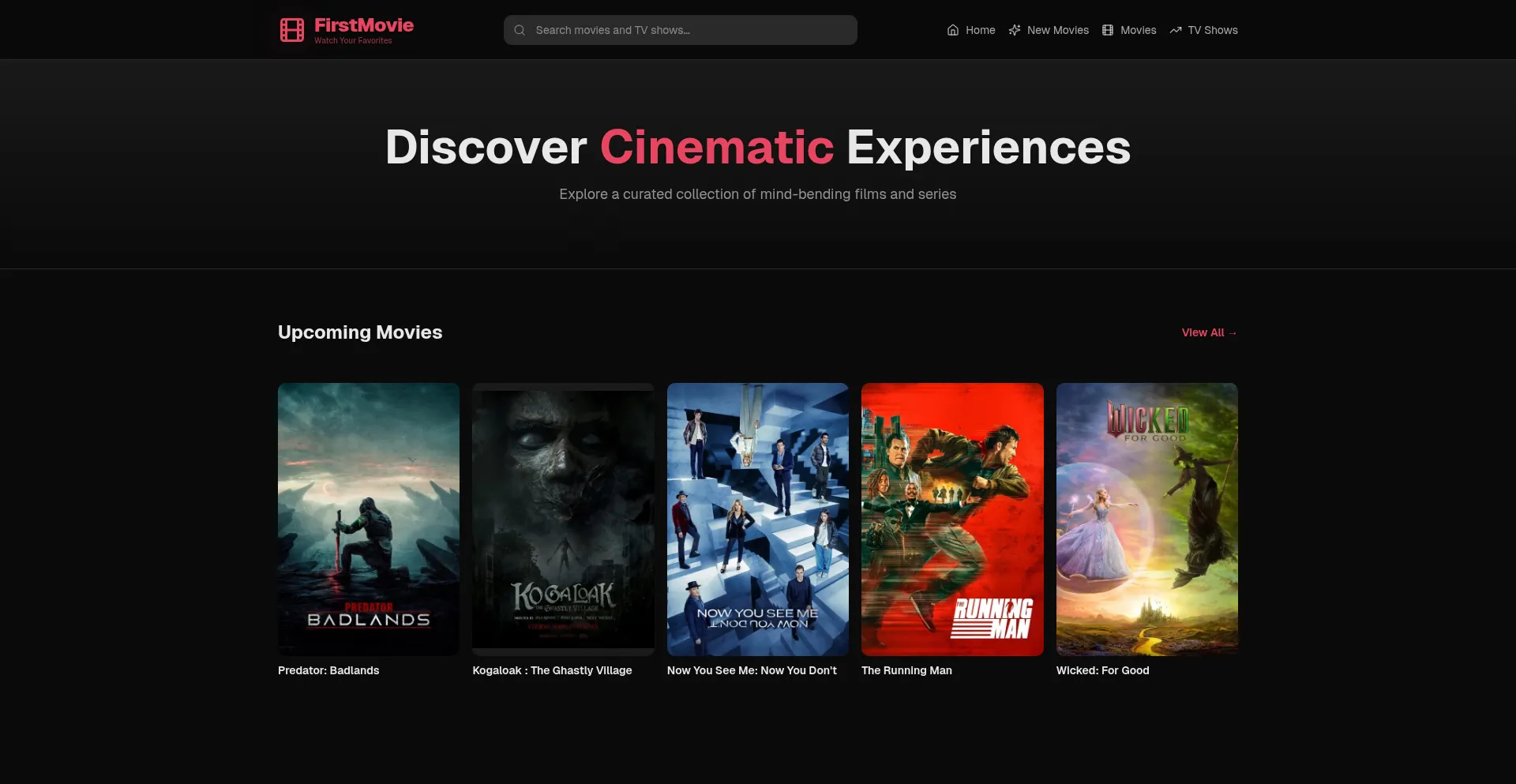Click The Running Man title text
The height and width of the screenshot is (784, 1516).
point(906,670)
